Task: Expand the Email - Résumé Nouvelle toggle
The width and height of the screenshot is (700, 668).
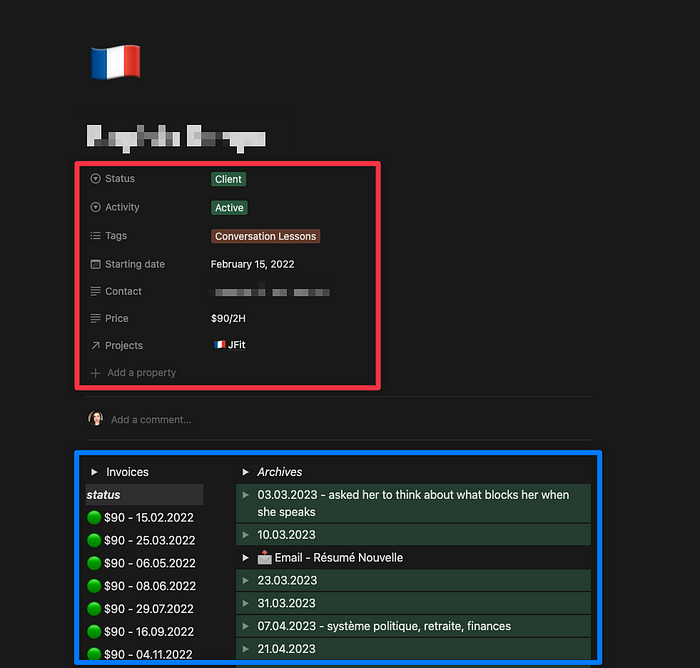Action: tap(245, 557)
